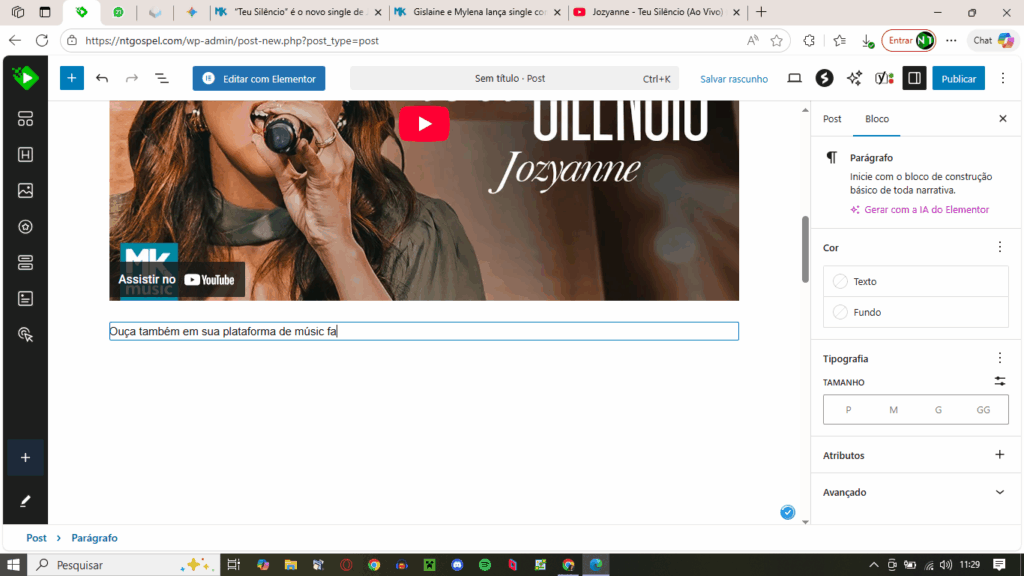The width and height of the screenshot is (1024, 576).
Task: Click the editor vertical scrollbar thumb
Action: pos(805,249)
